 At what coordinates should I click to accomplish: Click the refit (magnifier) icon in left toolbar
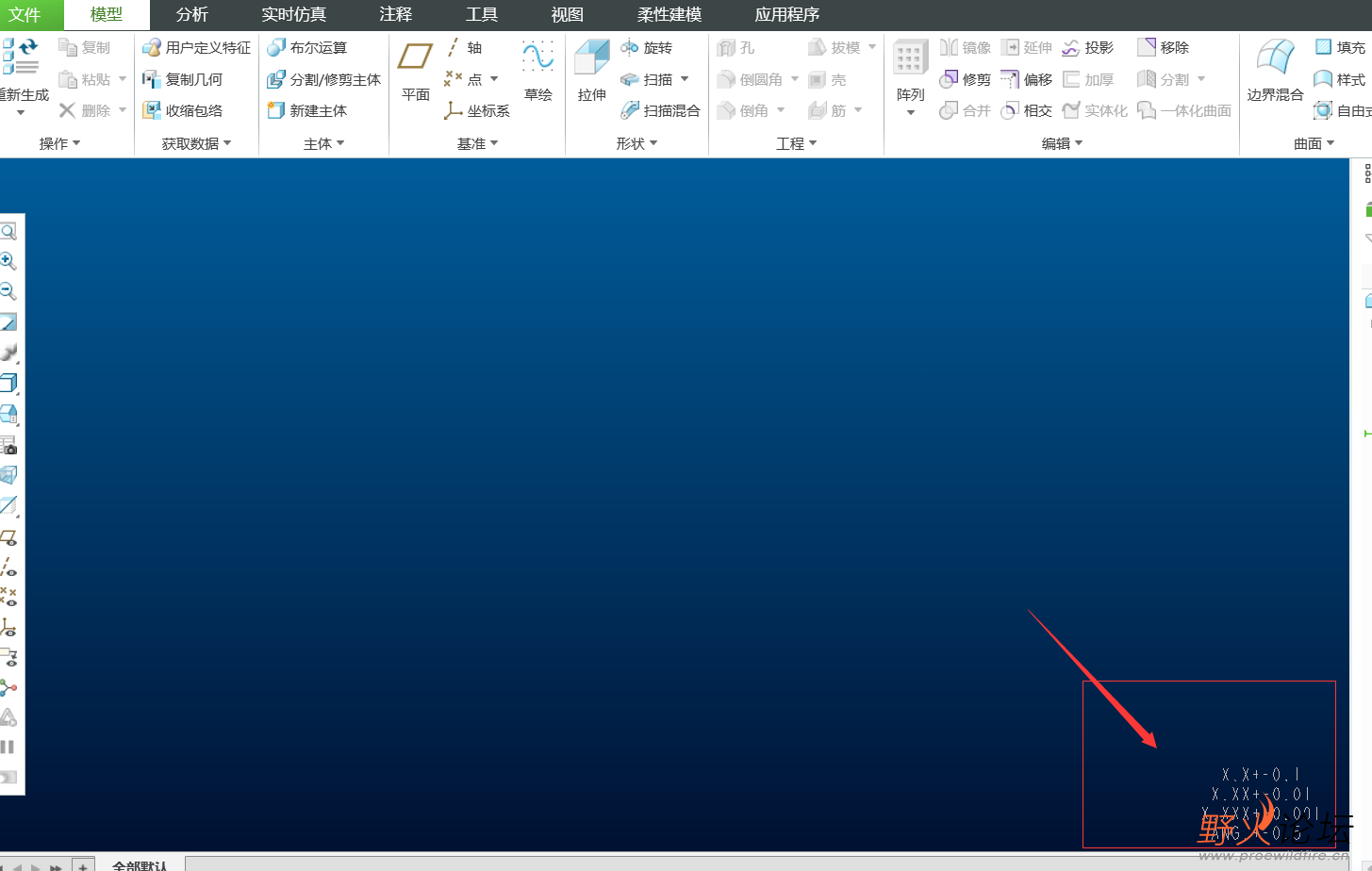[x=8, y=231]
